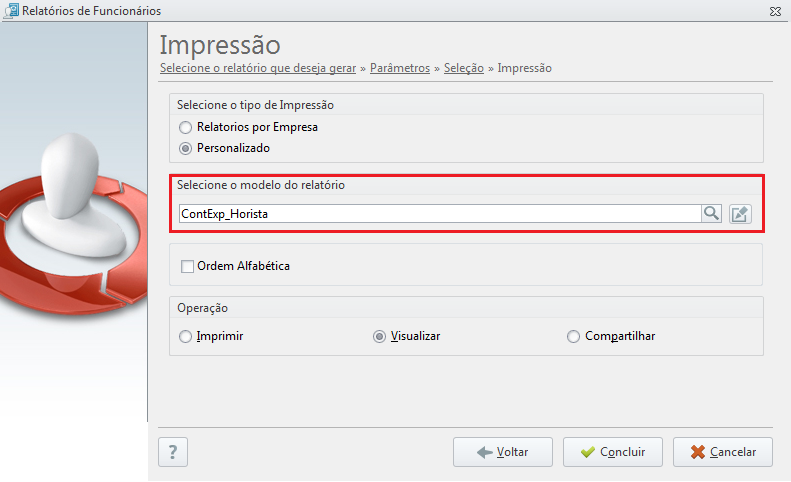Click the Concluir button
Viewport: 791px width, 482px height.
[613, 452]
